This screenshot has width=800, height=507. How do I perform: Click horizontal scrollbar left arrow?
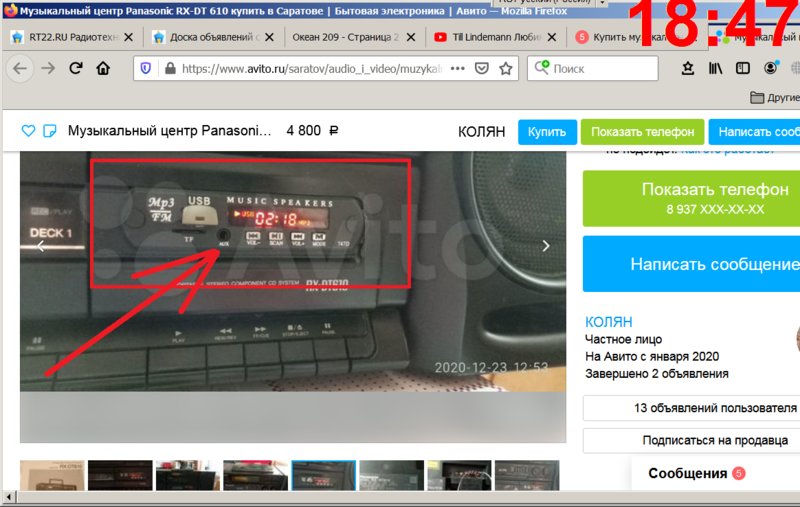coord(9,496)
